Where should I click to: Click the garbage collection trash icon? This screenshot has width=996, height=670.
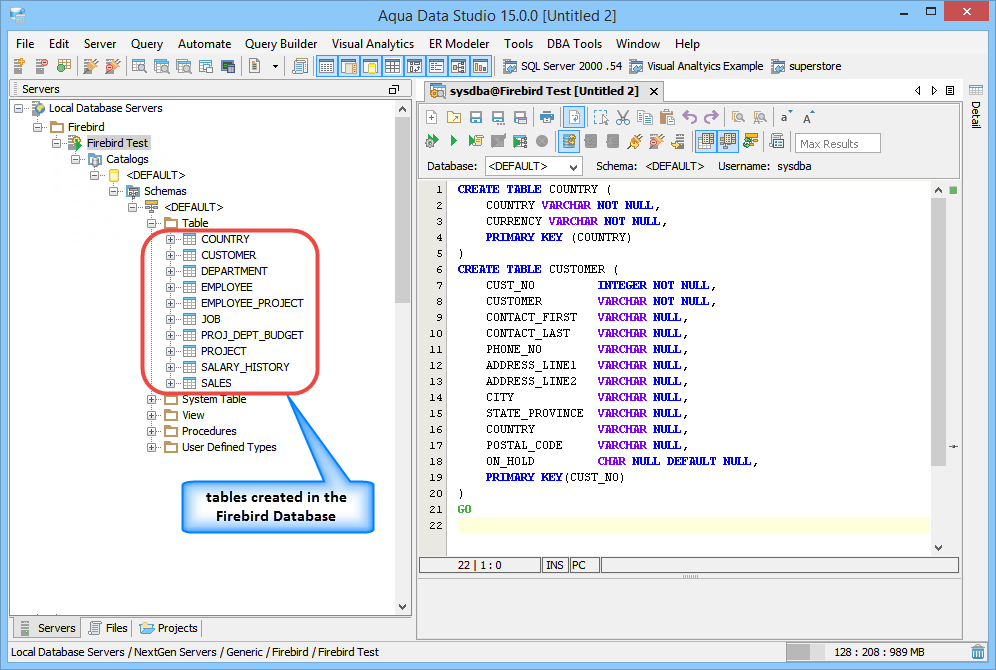click(x=977, y=652)
